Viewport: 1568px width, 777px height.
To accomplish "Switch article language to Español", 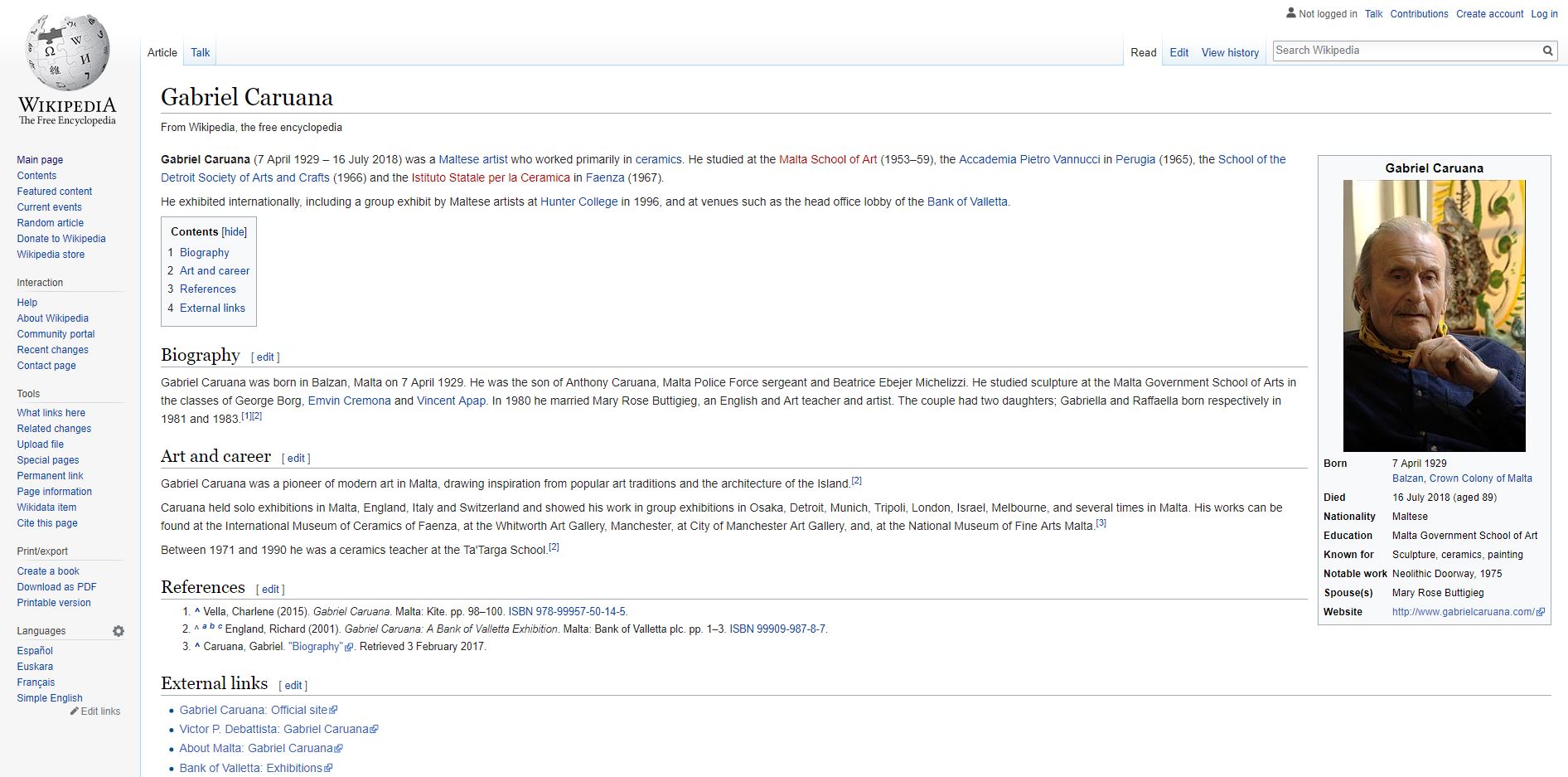I will pos(35,651).
